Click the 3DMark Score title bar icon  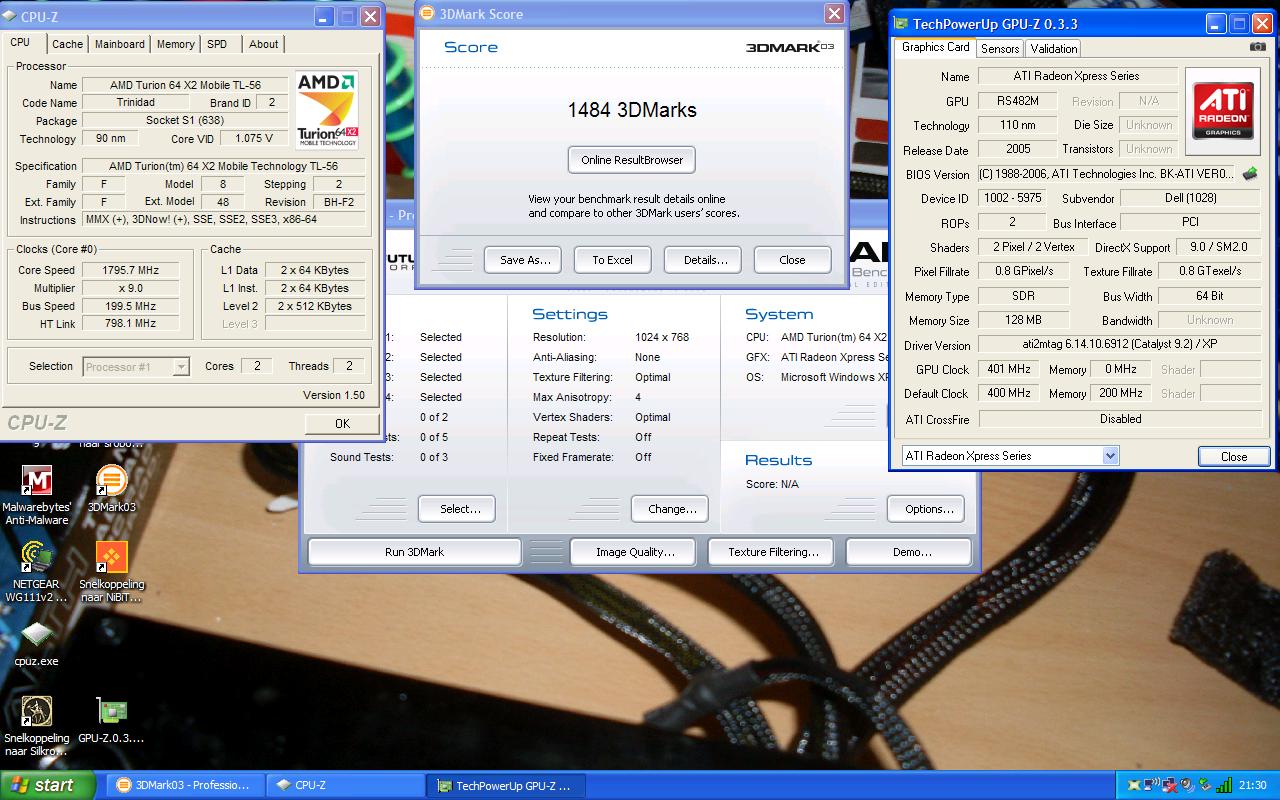coord(427,14)
